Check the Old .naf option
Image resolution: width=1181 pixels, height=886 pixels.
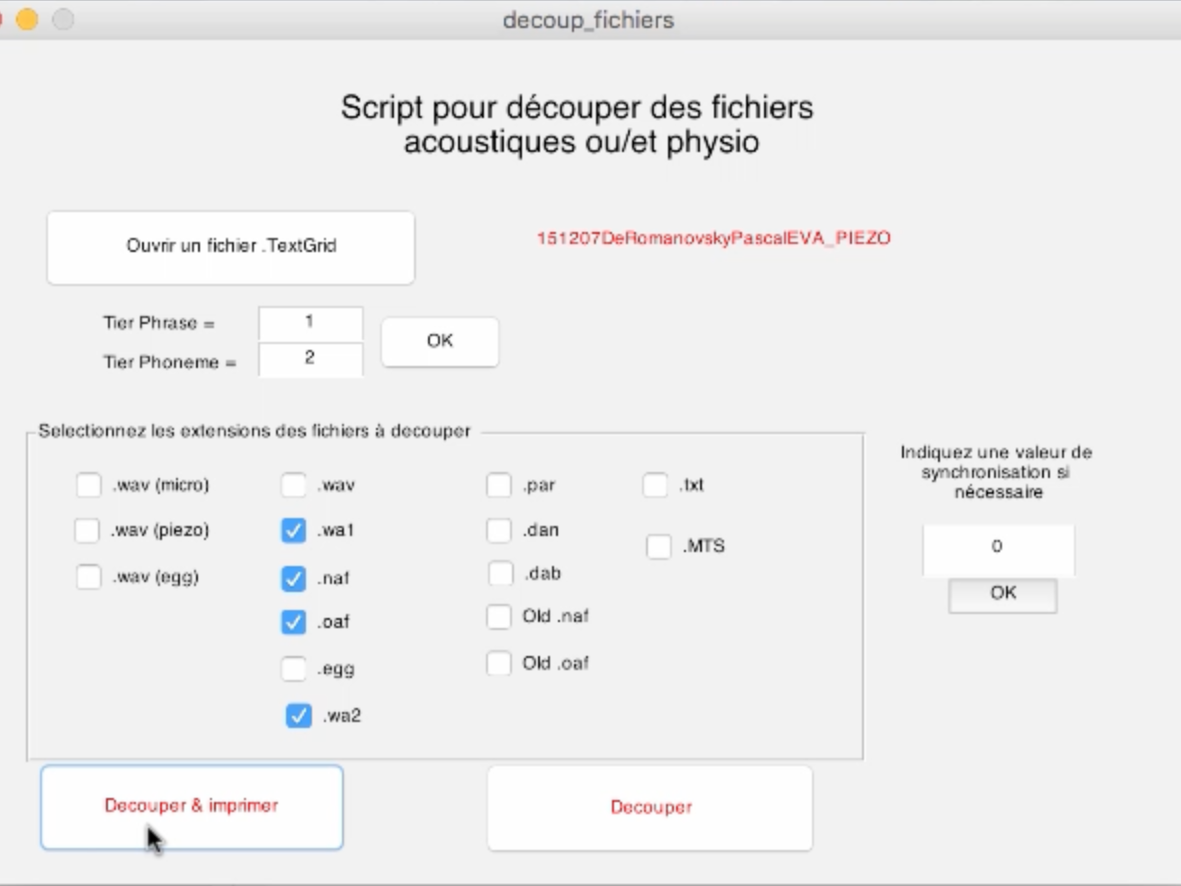coord(499,617)
